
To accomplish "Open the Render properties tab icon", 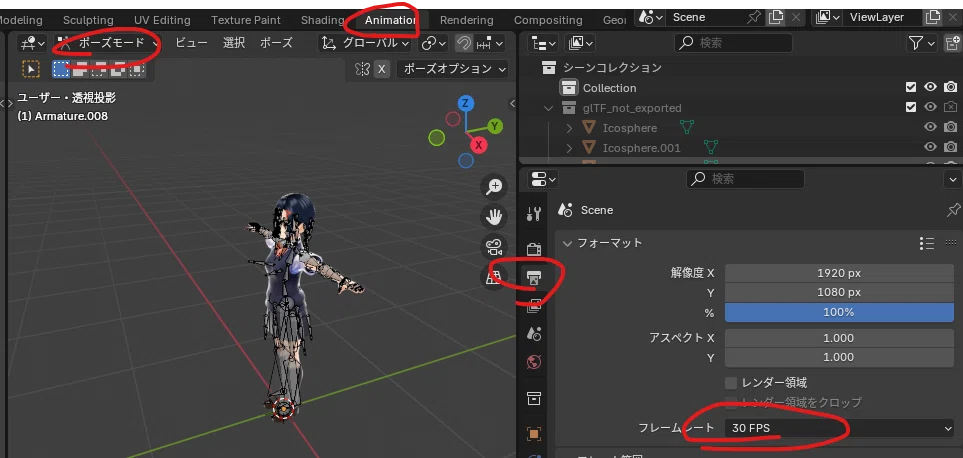I will point(534,249).
